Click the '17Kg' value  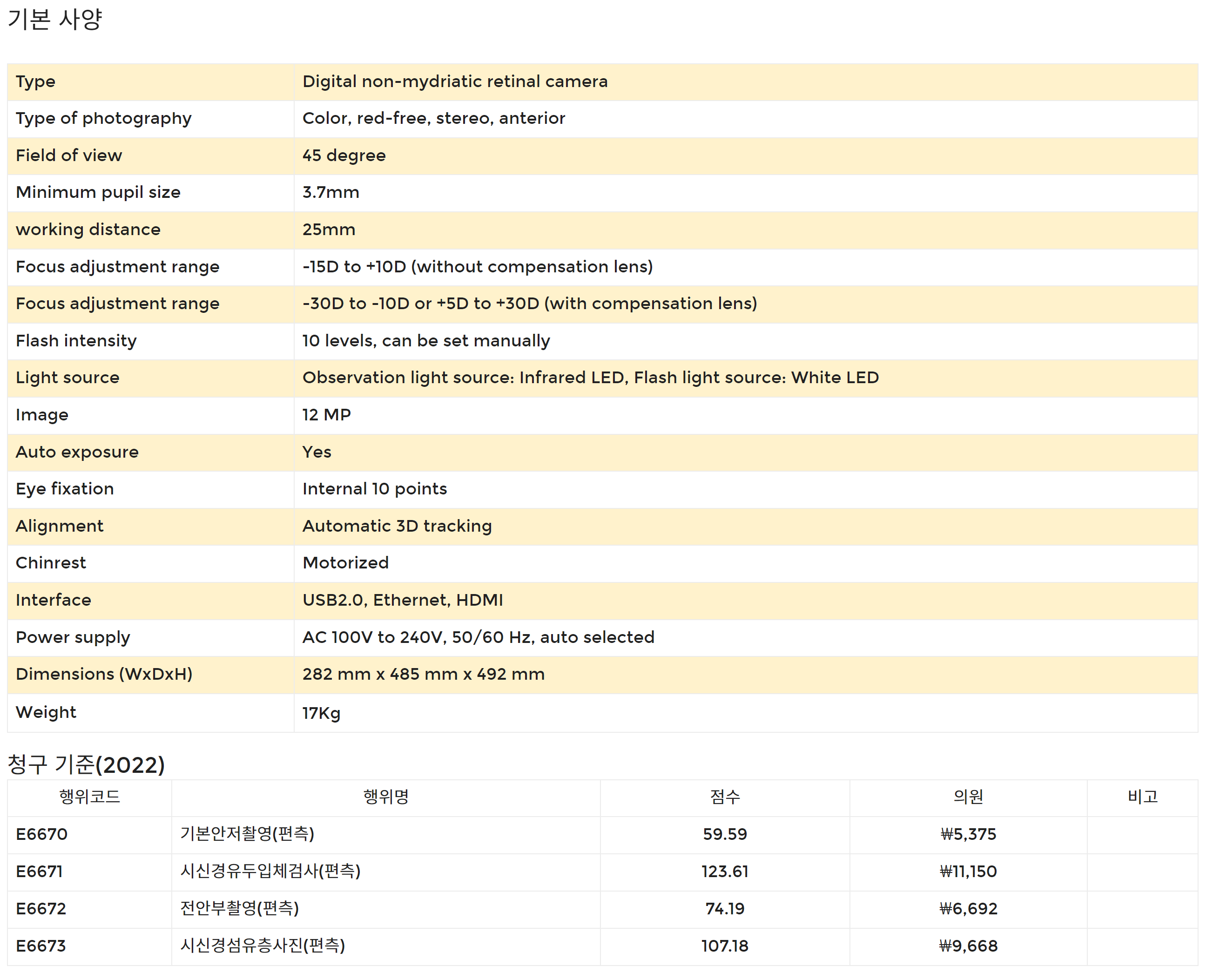click(x=322, y=713)
